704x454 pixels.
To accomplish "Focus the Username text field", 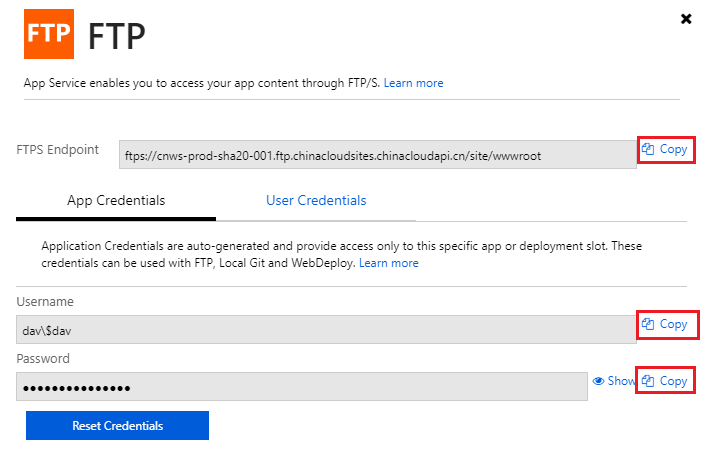I will point(325,330).
